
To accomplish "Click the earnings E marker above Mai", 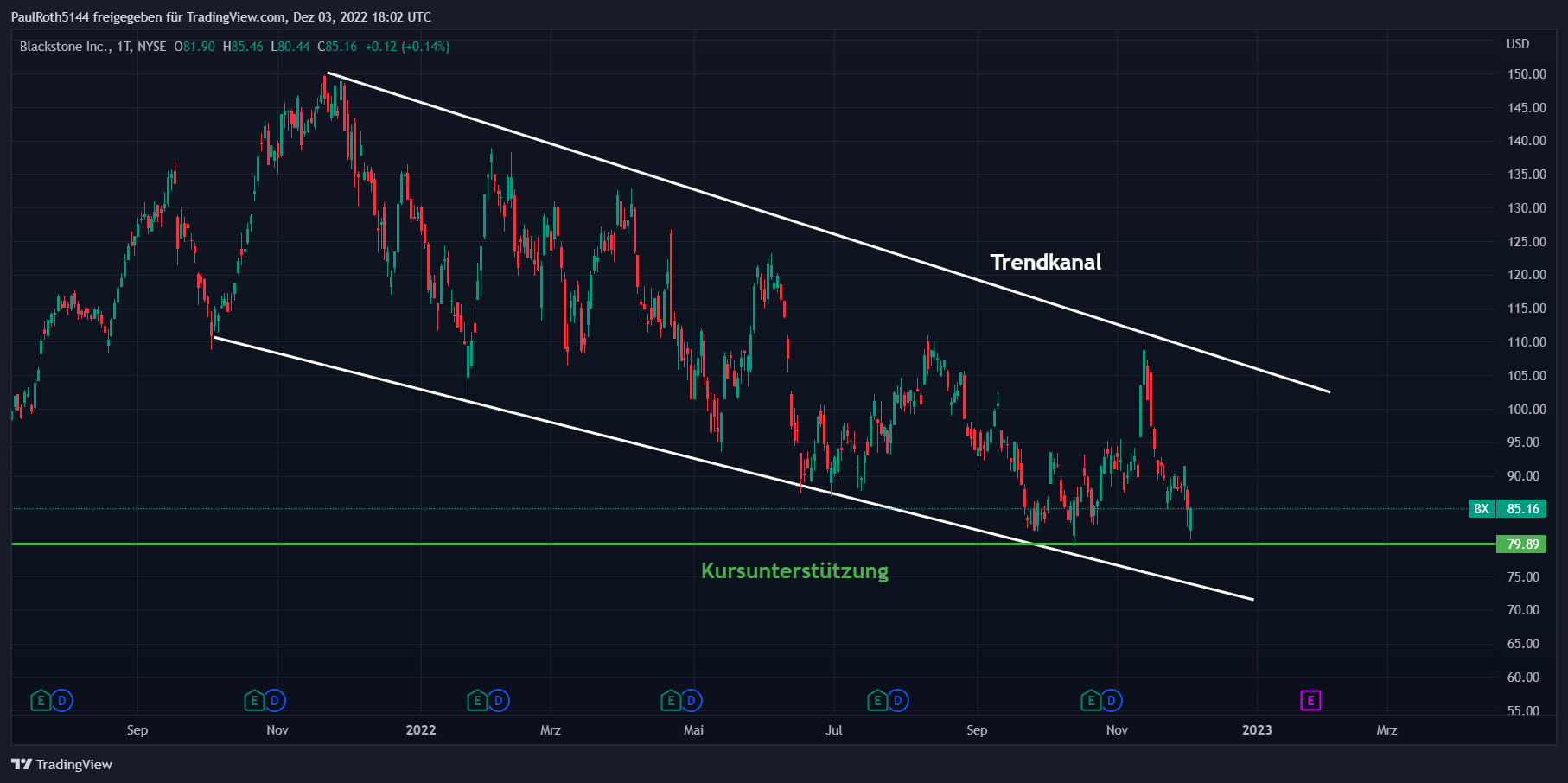I will 671,700.
